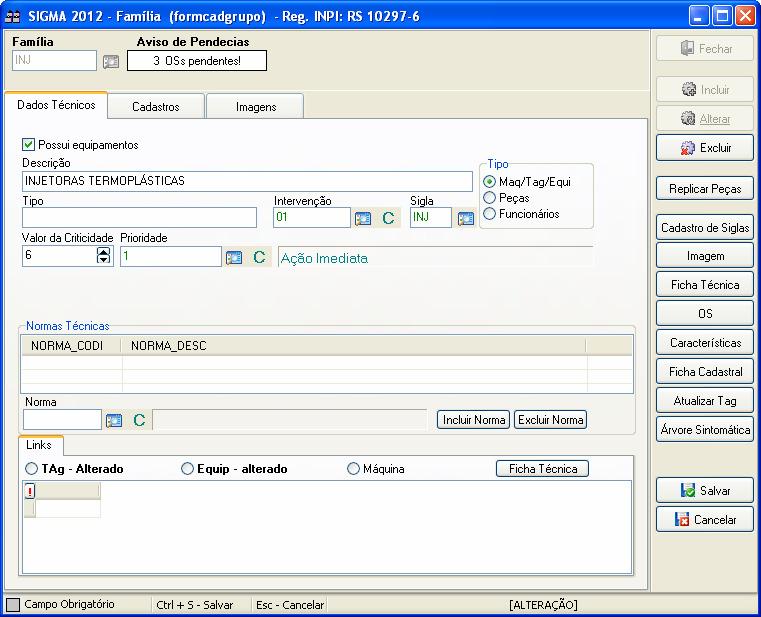Viewport: 761px width, 617px height.
Task: Open Cadastro de Siglas
Action: (705, 227)
